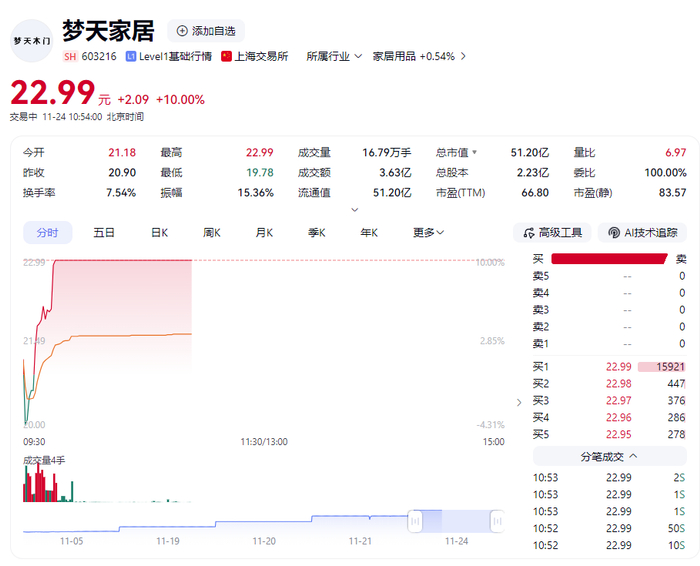This screenshot has width=700, height=566.
Task: Open the 更多 periods dropdown
Action: [x=429, y=233]
